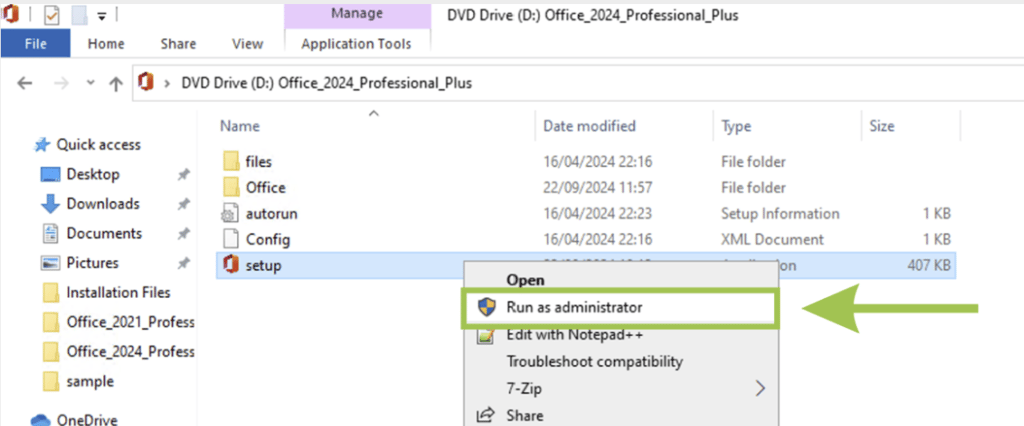Open the Customize Quick Access Toolbar dropdown
Screen dimensions: 1024x426
pos(101,16)
